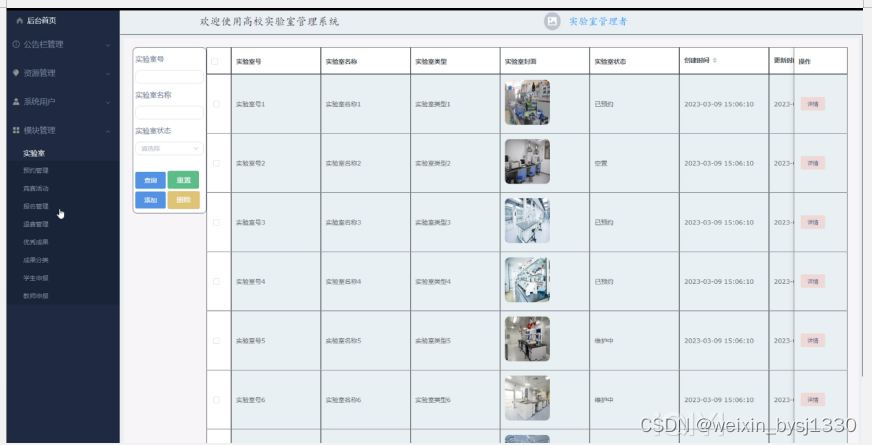Image resolution: width=872 pixels, height=445 pixels.
Task: Click cell 实验室名称4
Action: (x=343, y=281)
